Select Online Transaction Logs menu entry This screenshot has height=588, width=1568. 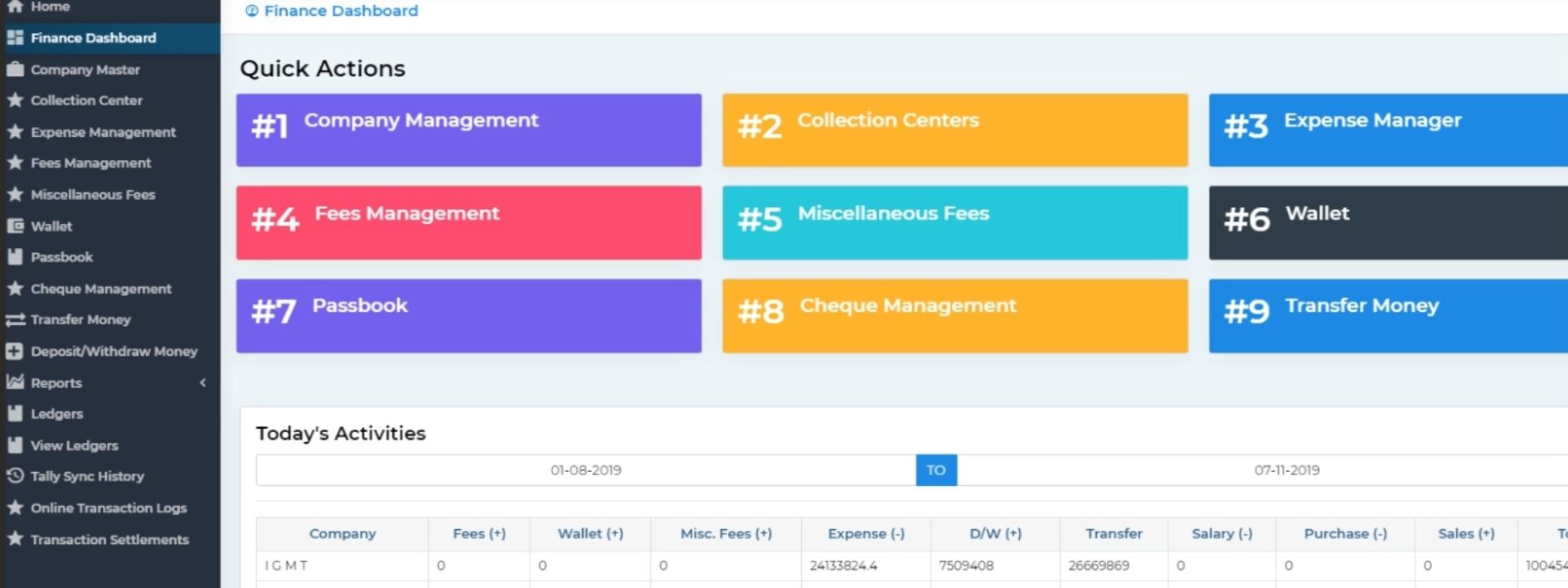(x=110, y=508)
